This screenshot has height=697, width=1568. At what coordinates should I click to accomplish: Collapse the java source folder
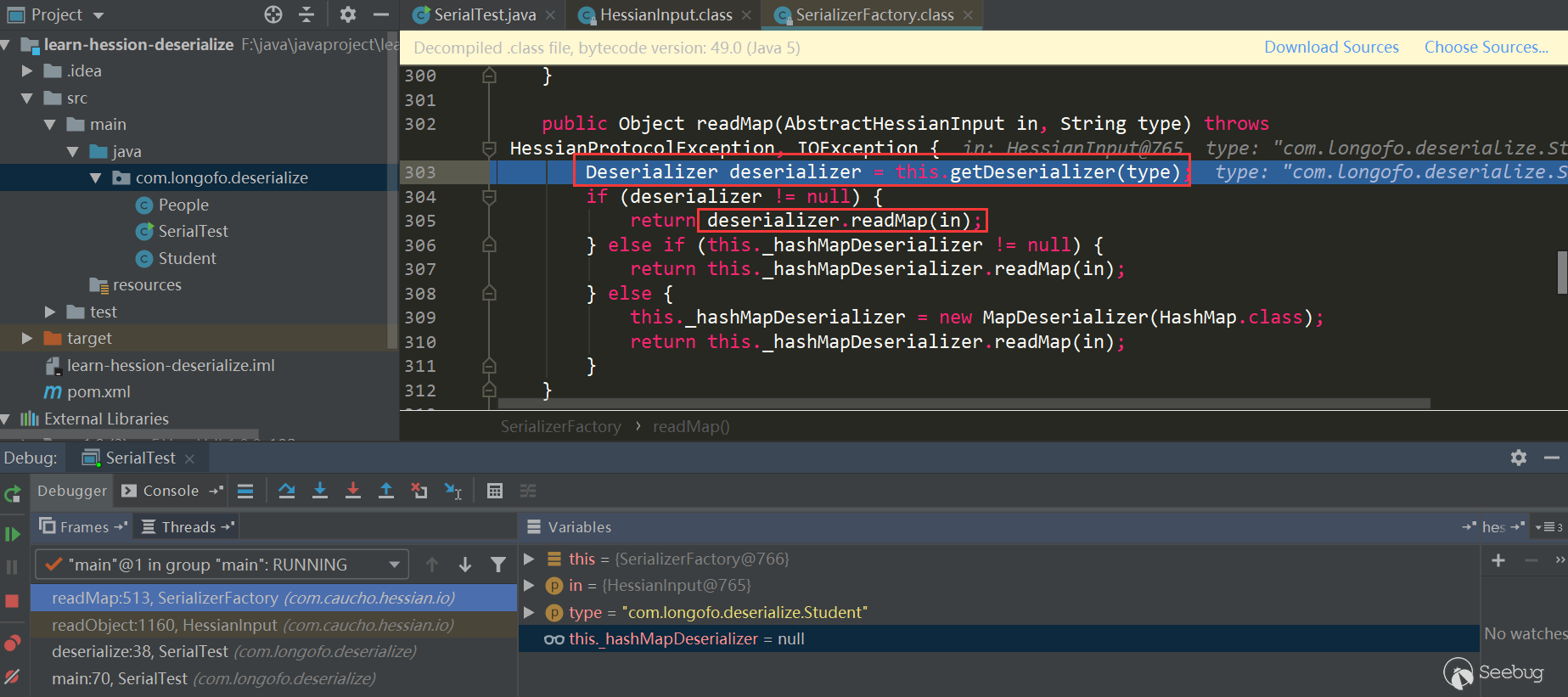pos(73,152)
